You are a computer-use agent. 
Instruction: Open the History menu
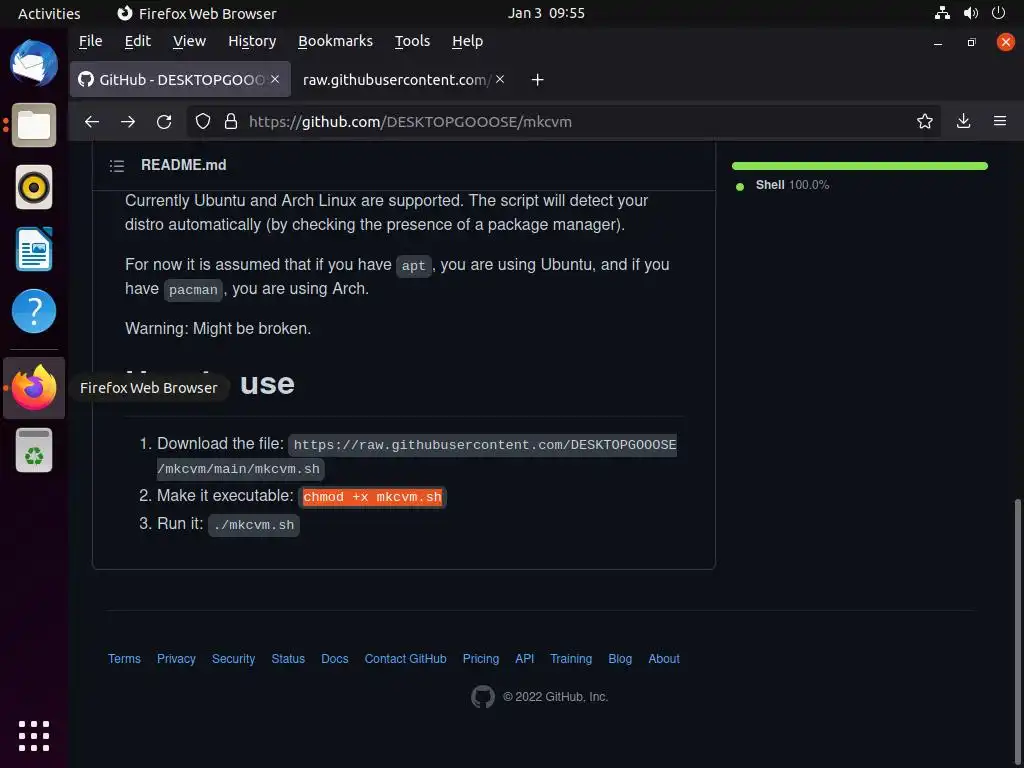[x=252, y=41]
